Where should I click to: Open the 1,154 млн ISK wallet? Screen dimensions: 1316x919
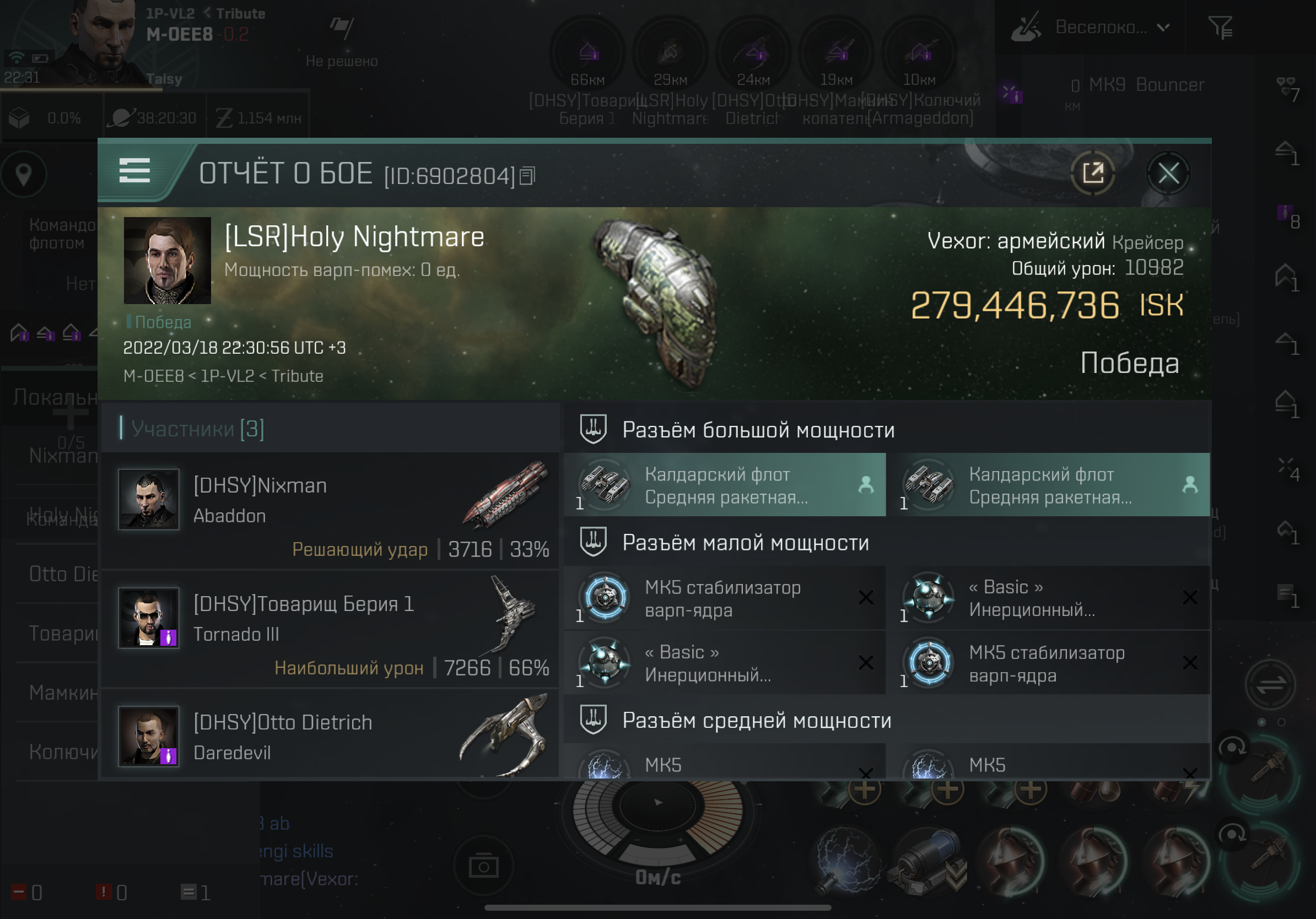point(259,117)
